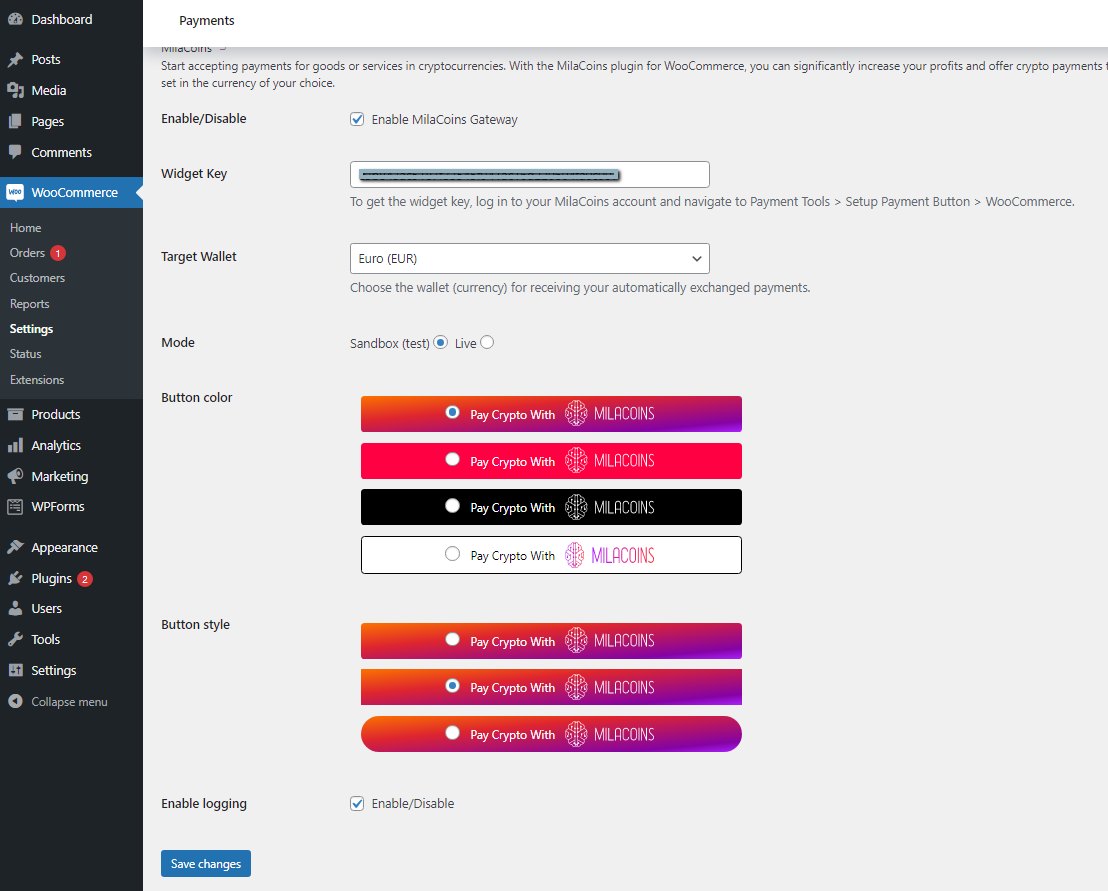1108x891 pixels.
Task: Click the Orders red notification badge
Action: pos(58,253)
